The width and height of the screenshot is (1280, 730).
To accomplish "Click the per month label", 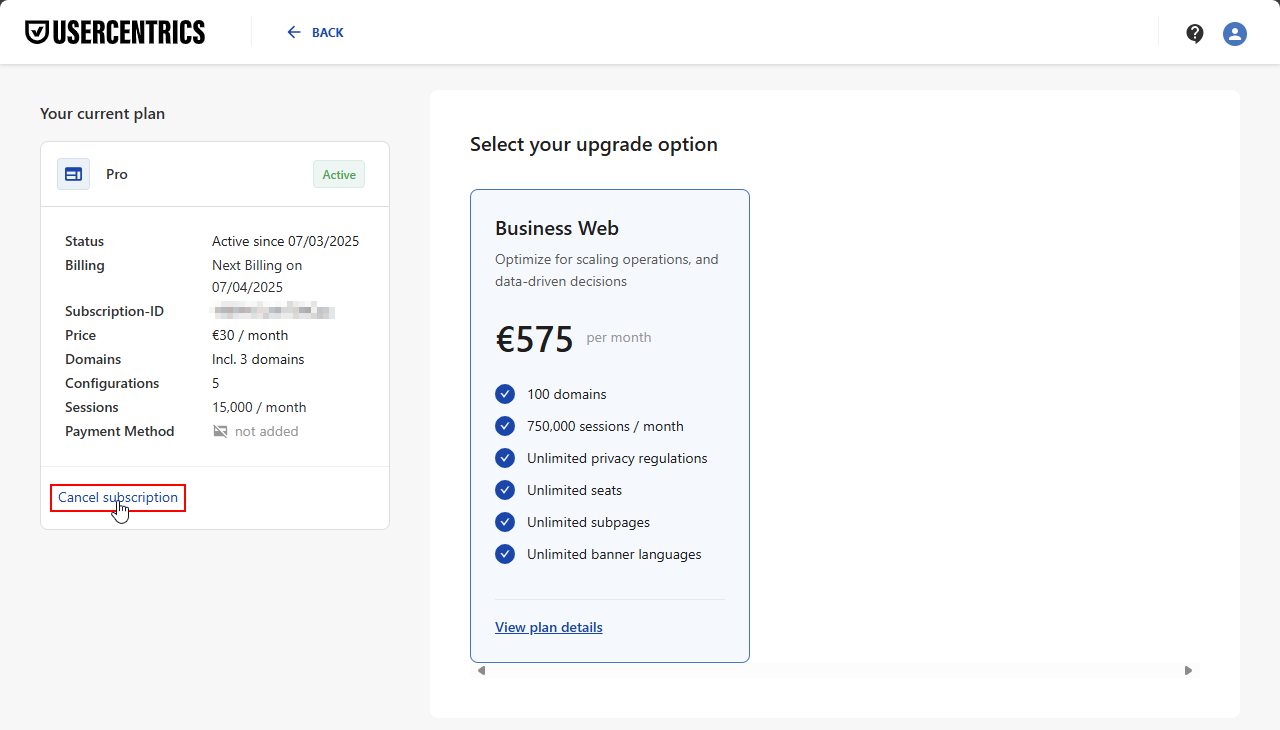I will click(x=619, y=338).
